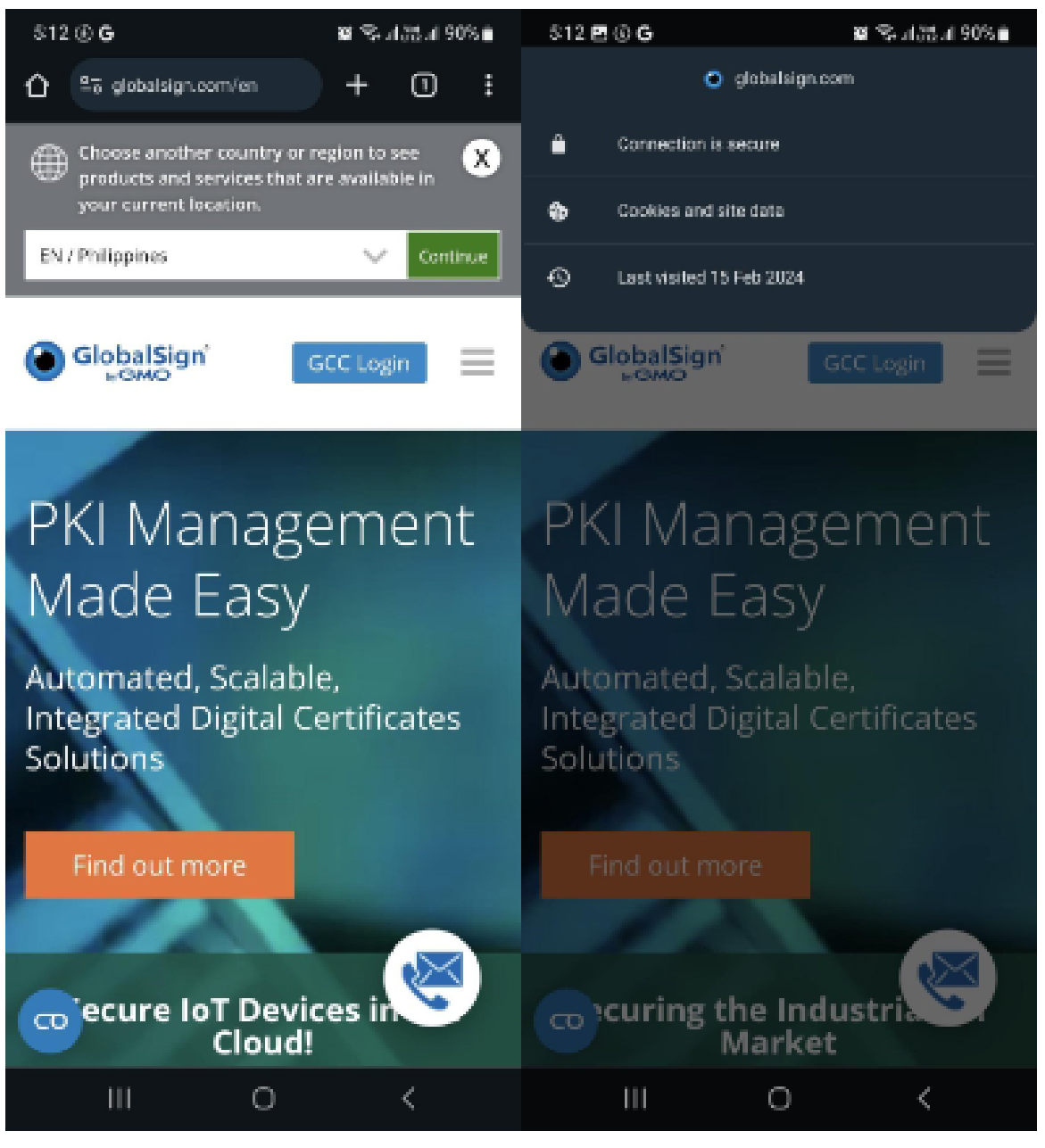Open the tab switcher showing 1 tab
Viewport: 1045px width, 1148px height.
coord(423,86)
